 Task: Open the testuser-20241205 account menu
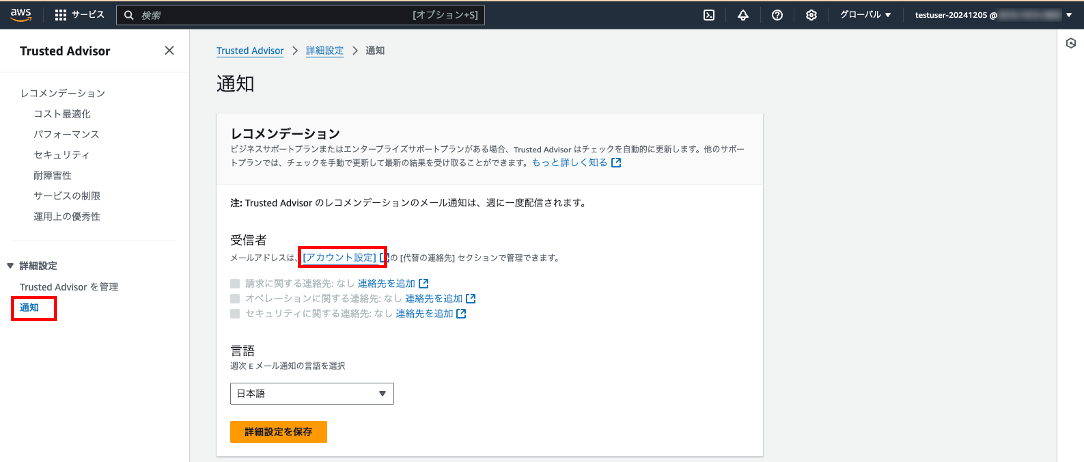(x=993, y=15)
